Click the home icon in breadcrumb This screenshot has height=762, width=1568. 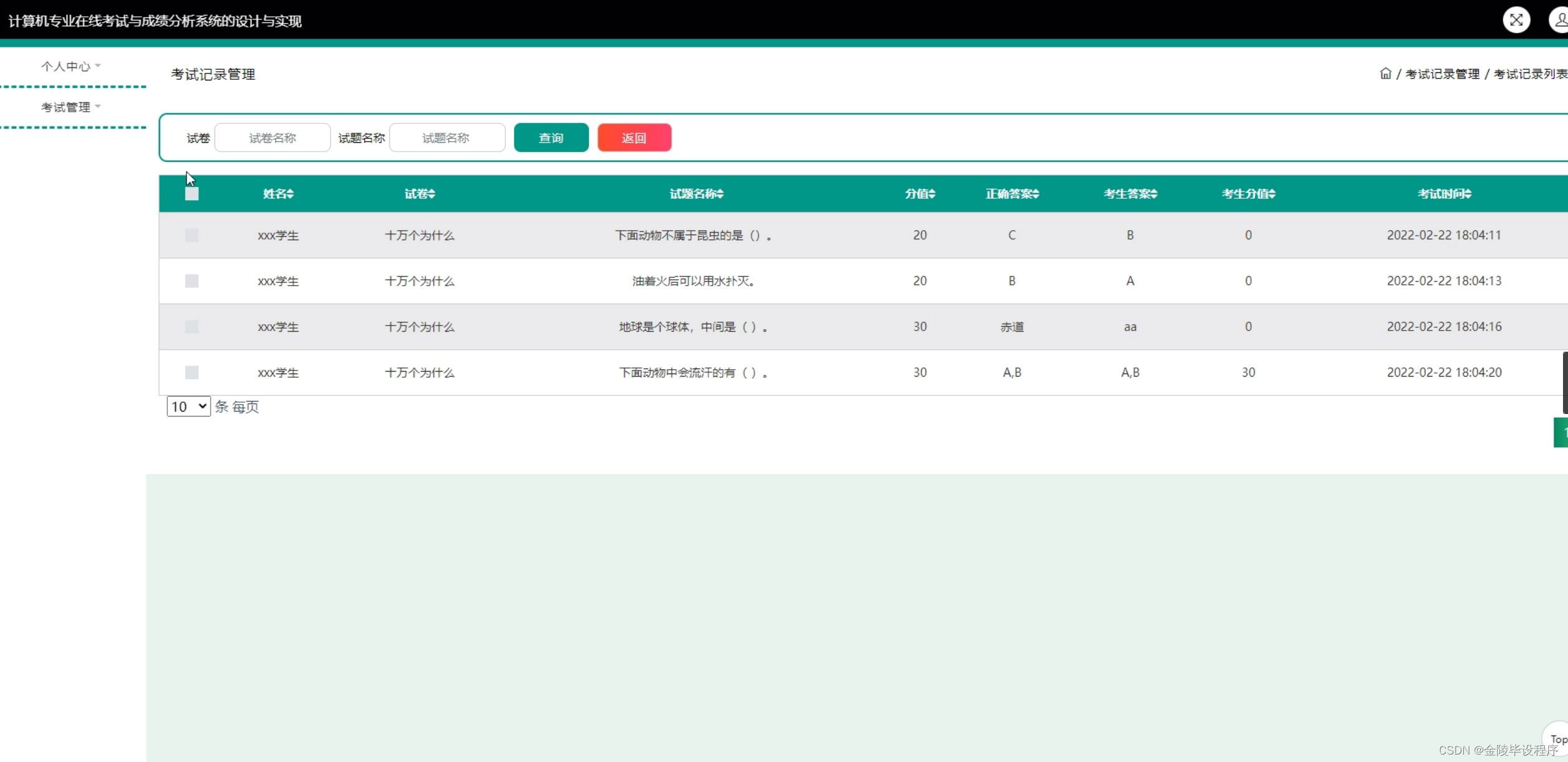pos(1385,74)
